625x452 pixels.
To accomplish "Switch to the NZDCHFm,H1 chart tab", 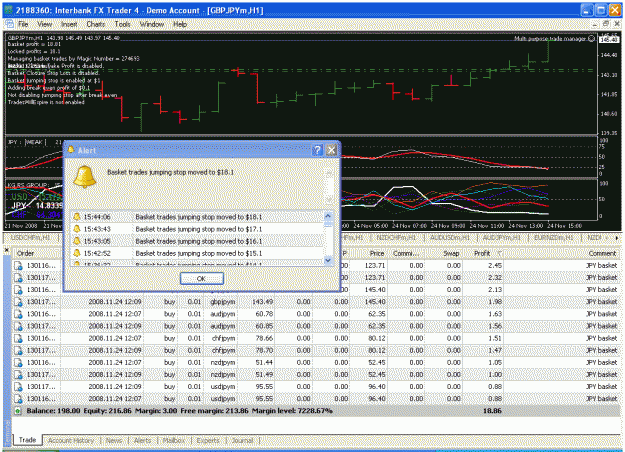I will [396, 238].
